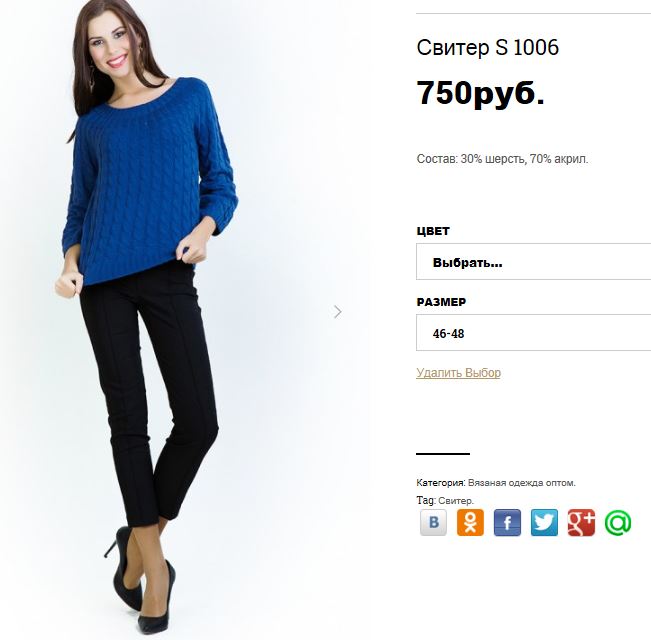Click the РАЗМЕР field label
651x640 pixels.
click(441, 302)
